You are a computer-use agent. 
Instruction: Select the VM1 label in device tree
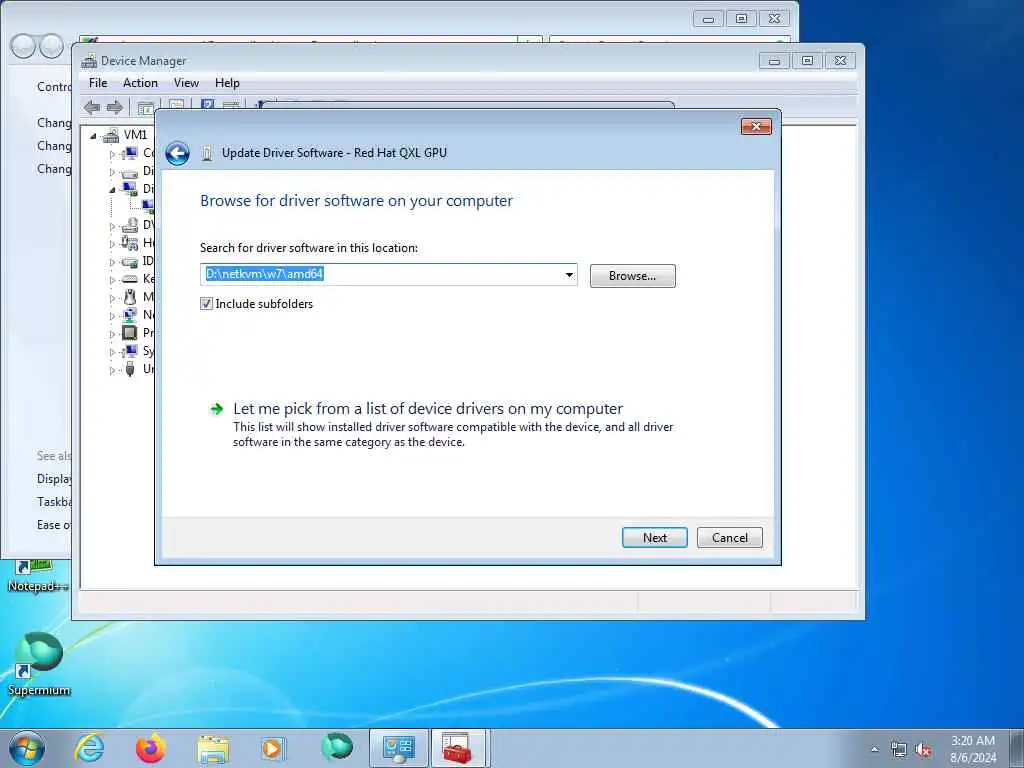coord(135,135)
